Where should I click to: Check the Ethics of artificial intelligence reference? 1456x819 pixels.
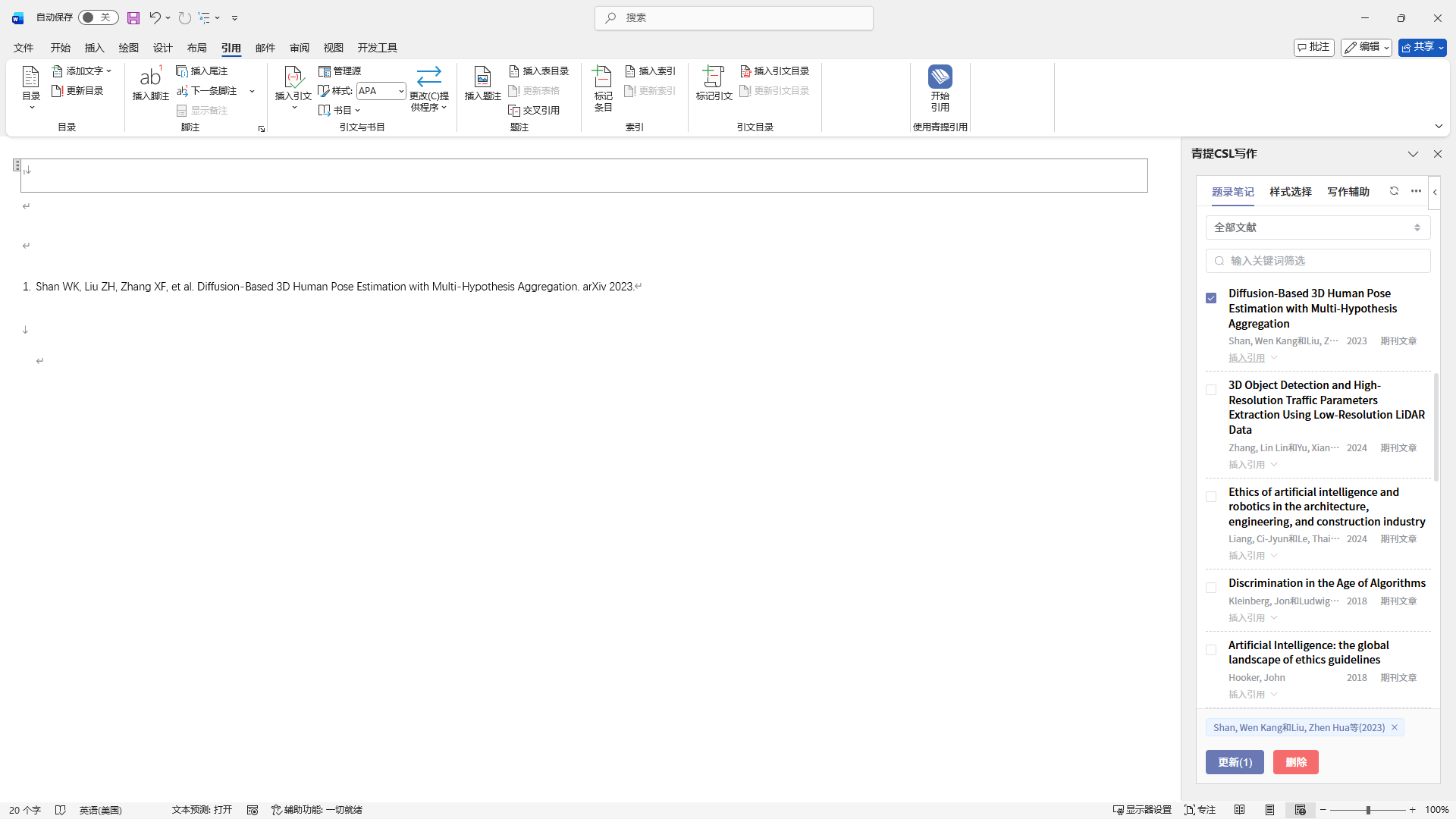coord(1211,497)
